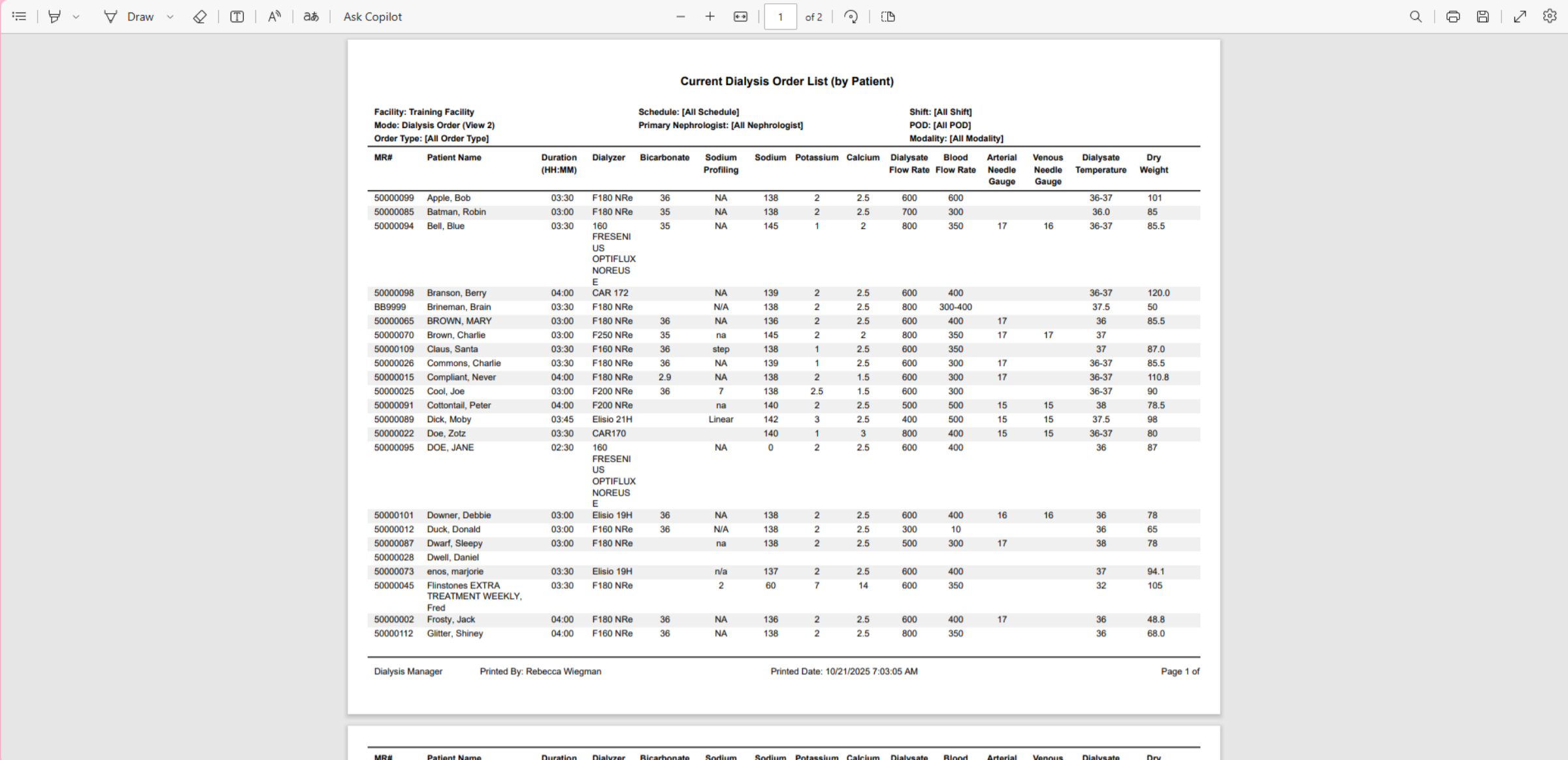Click patient name 'Dwell, Daniel'
The width and height of the screenshot is (1568, 760).
click(x=453, y=557)
